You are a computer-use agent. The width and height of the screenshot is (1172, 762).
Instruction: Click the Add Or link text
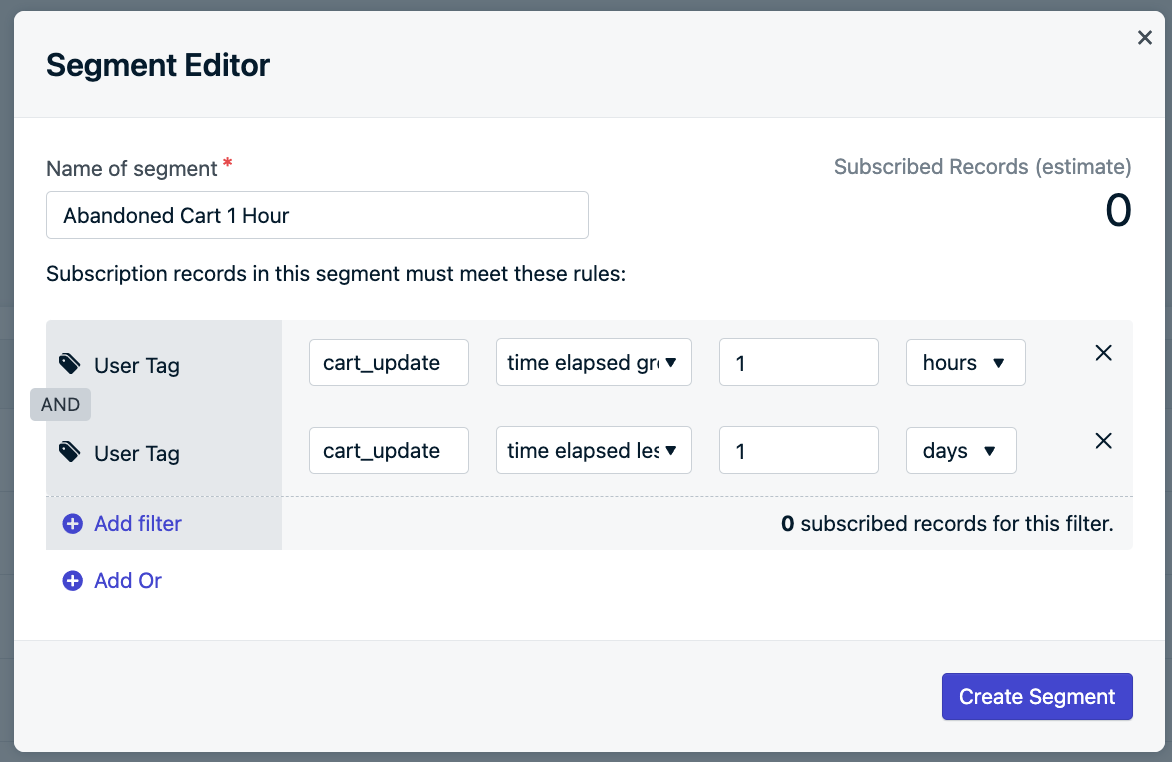click(128, 581)
